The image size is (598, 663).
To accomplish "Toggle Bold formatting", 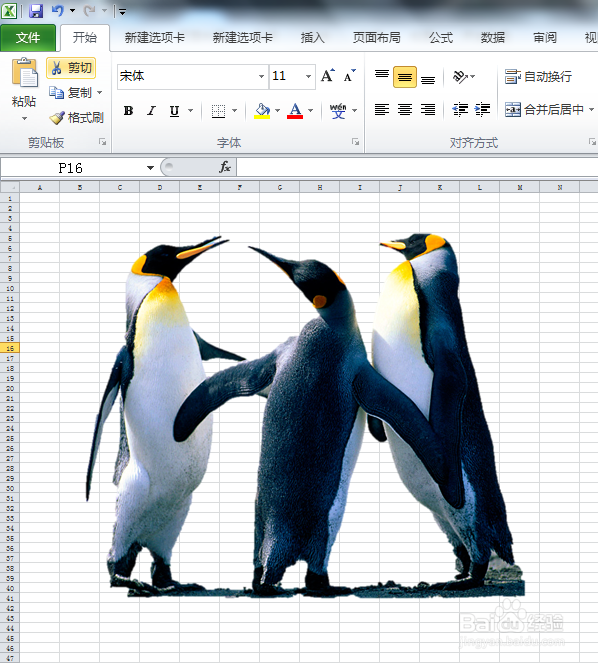I will pyautogui.click(x=129, y=111).
